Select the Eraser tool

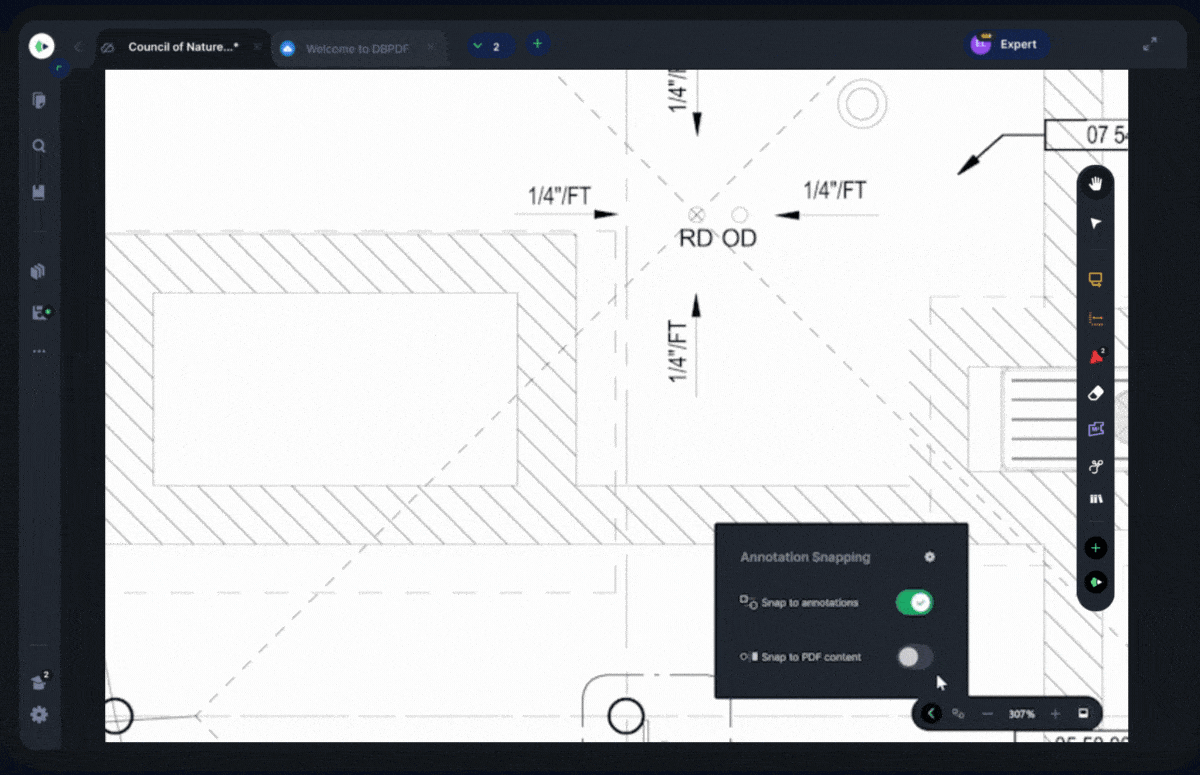[1095, 393]
